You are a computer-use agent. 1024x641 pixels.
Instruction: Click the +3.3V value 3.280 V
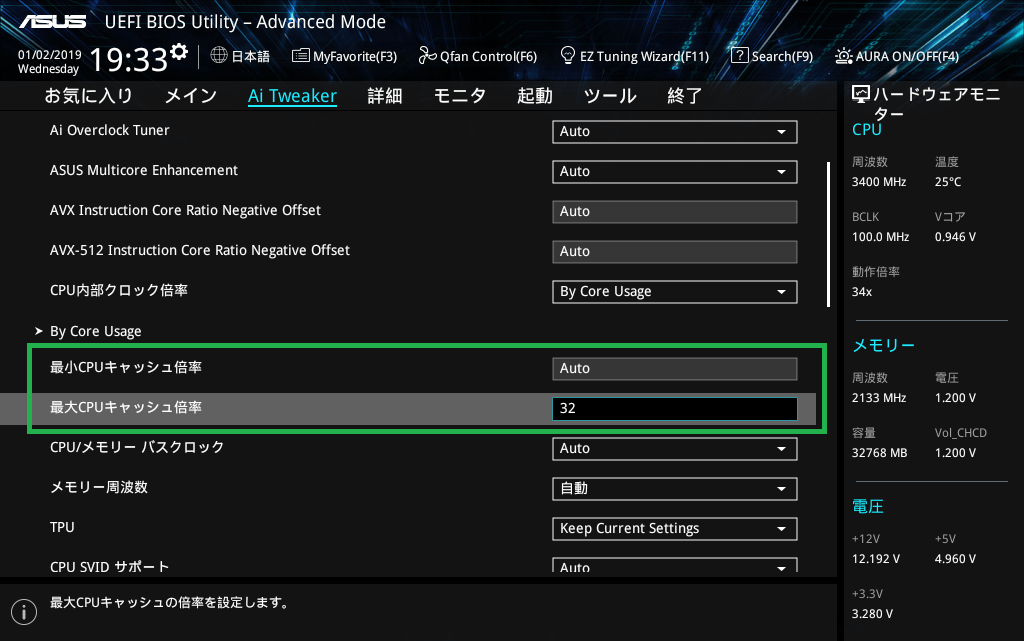click(872, 614)
